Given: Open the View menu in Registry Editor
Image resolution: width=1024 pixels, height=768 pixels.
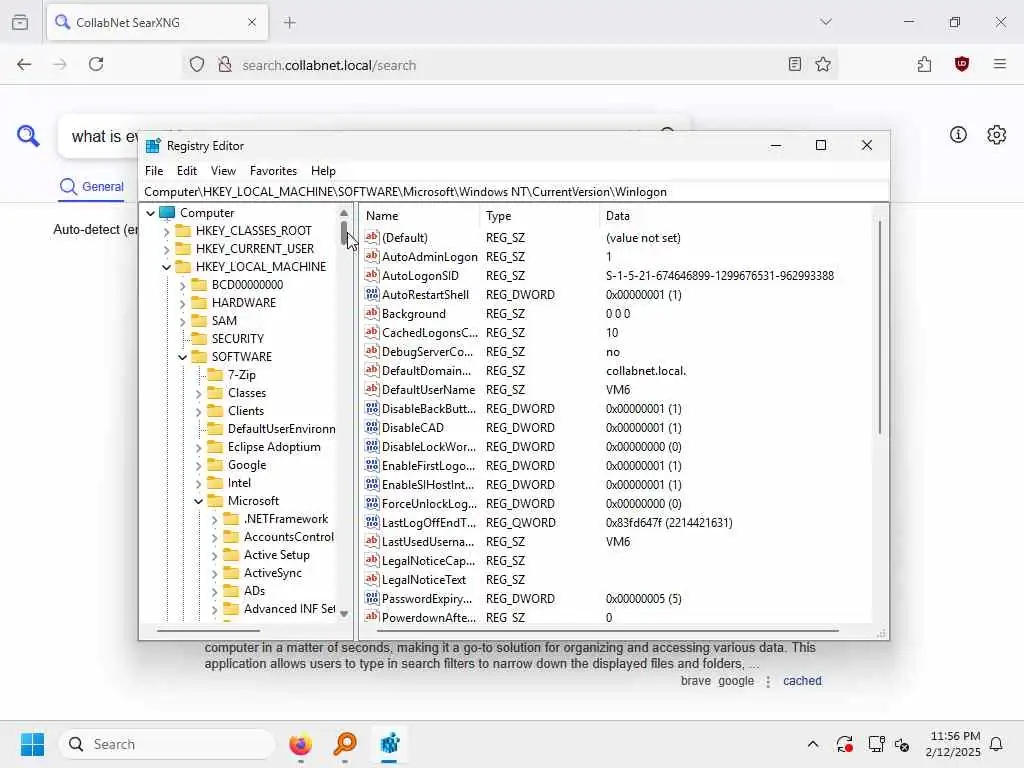Looking at the screenshot, I should pyautogui.click(x=223, y=170).
